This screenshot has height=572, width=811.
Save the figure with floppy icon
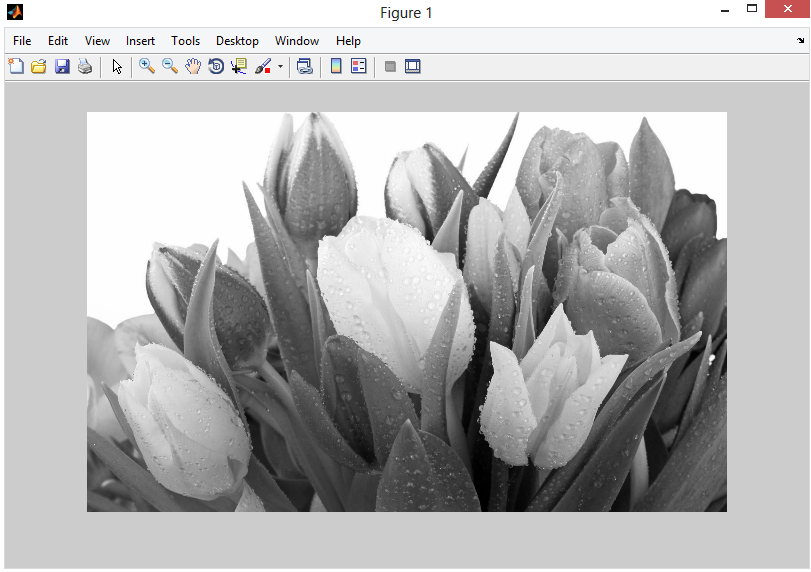pyautogui.click(x=62, y=66)
